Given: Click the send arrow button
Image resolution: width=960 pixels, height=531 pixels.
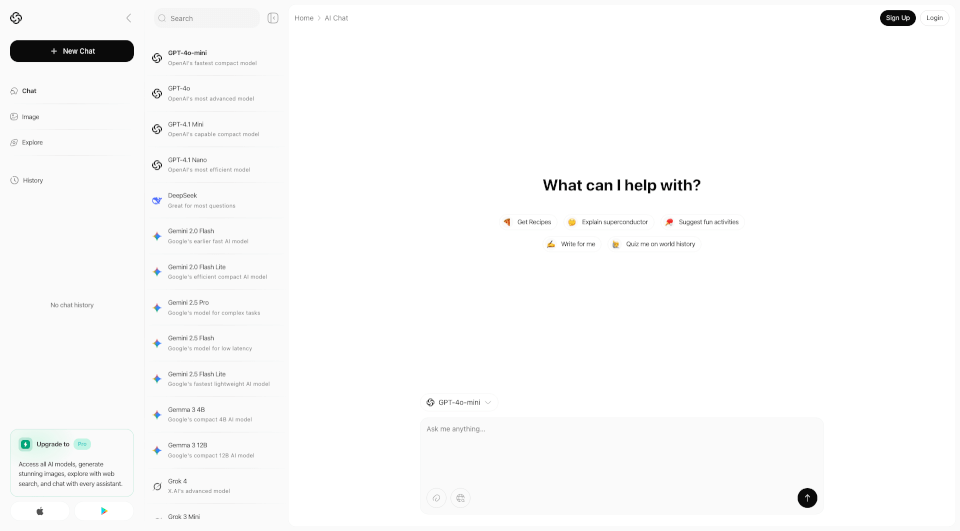Looking at the screenshot, I should click(x=807, y=498).
